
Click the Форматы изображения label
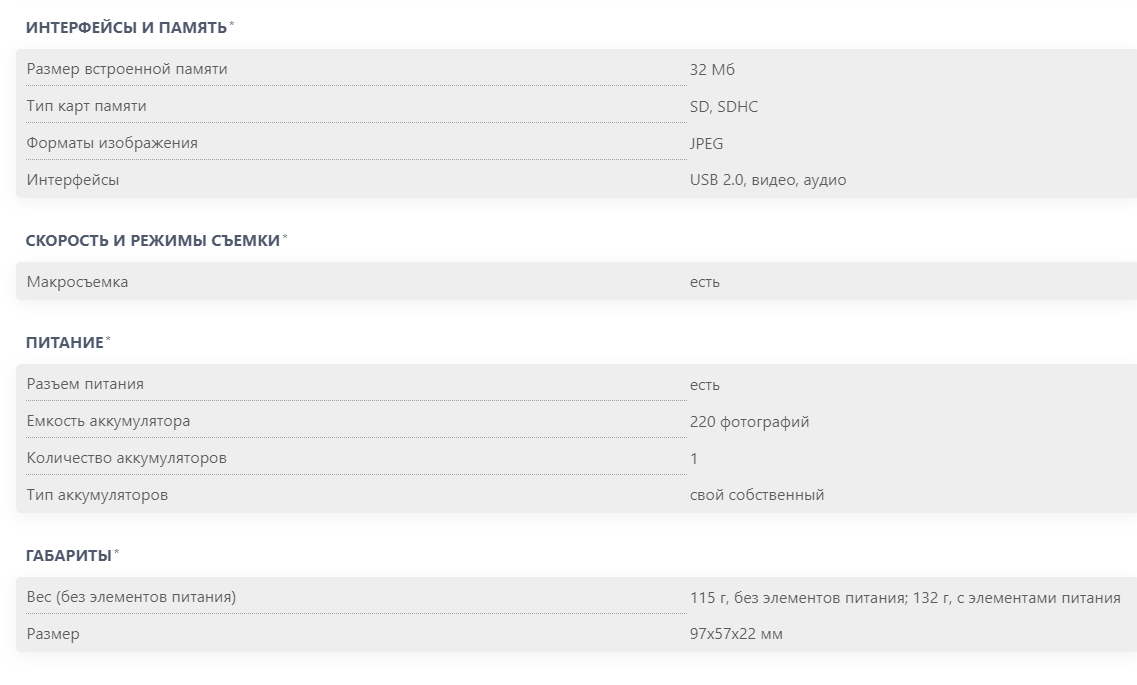(112, 143)
